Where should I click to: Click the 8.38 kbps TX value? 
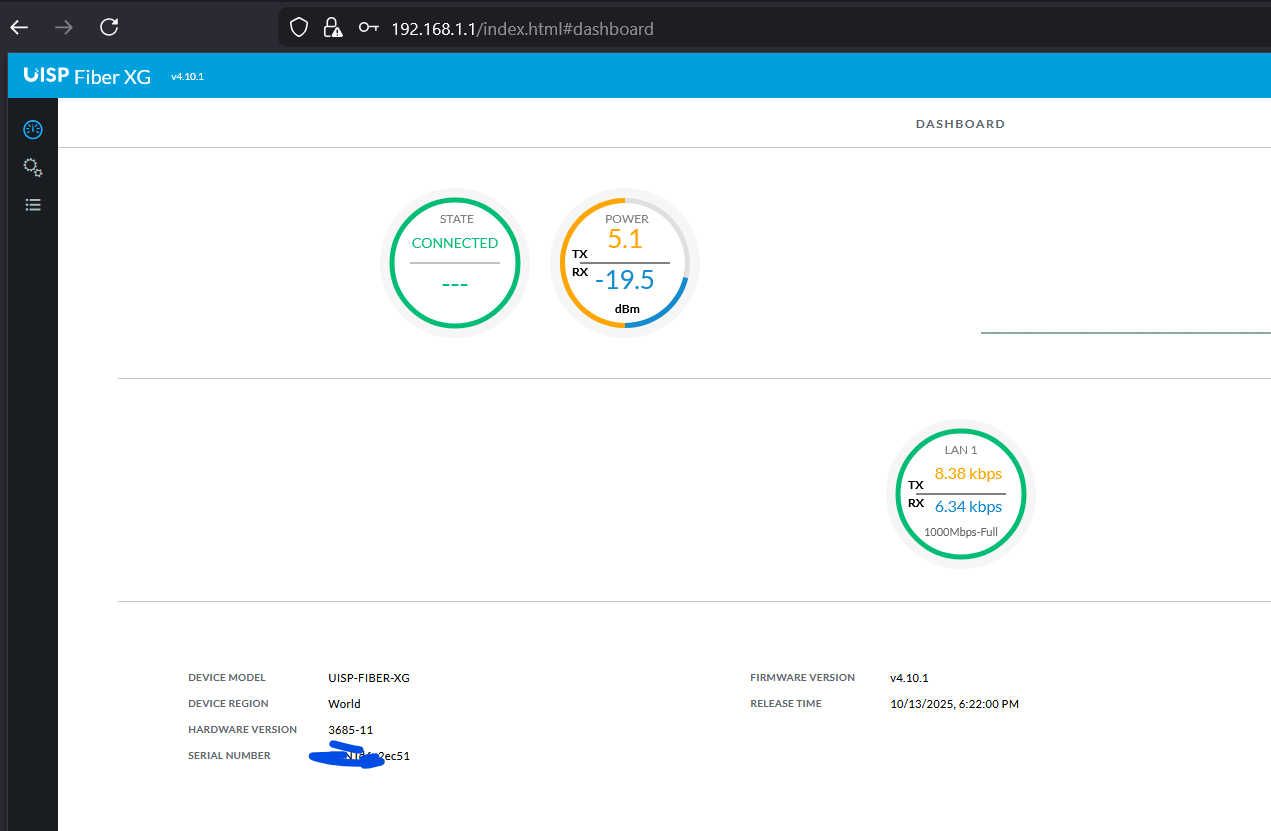click(x=968, y=474)
